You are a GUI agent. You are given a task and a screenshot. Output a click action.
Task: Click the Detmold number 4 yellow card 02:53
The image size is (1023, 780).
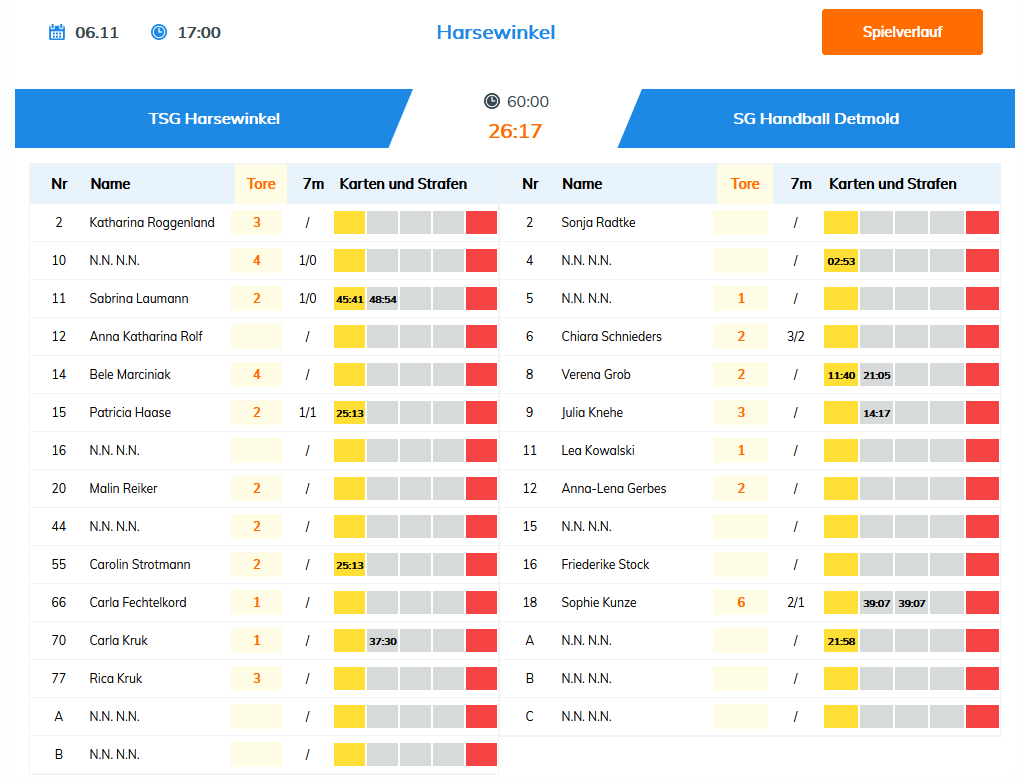click(x=841, y=261)
